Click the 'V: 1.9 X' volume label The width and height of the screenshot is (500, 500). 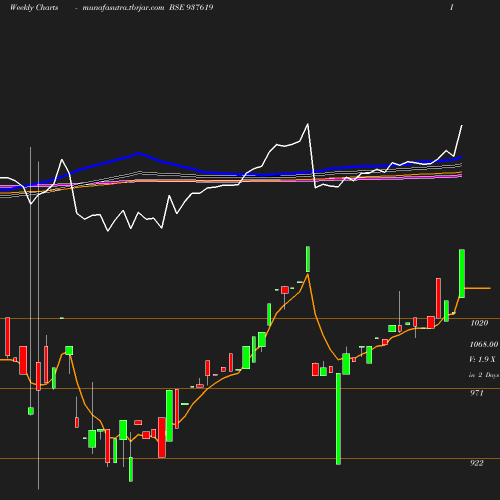click(482, 359)
